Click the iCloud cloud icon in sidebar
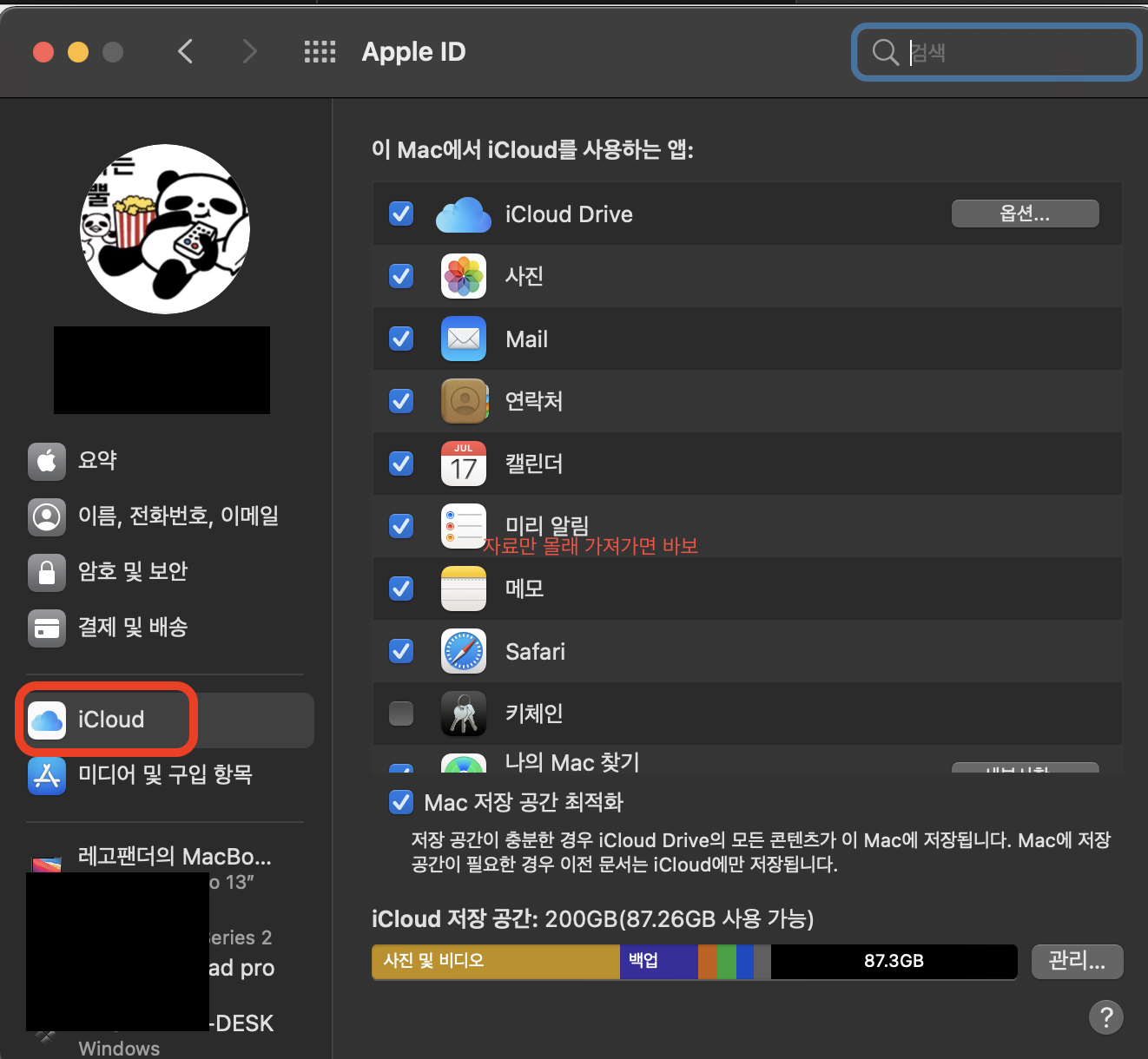 [x=47, y=720]
